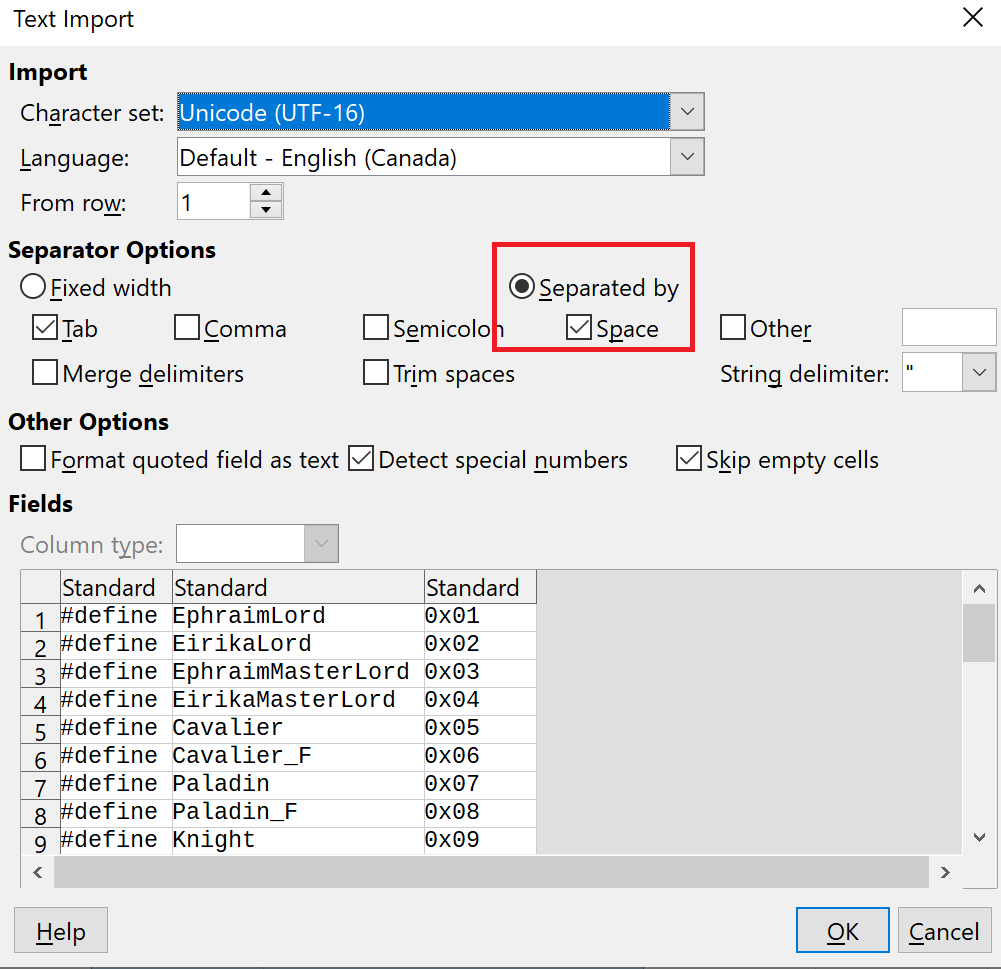Select the second Standard column header
This screenshot has height=969, width=1001.
tap(298, 587)
